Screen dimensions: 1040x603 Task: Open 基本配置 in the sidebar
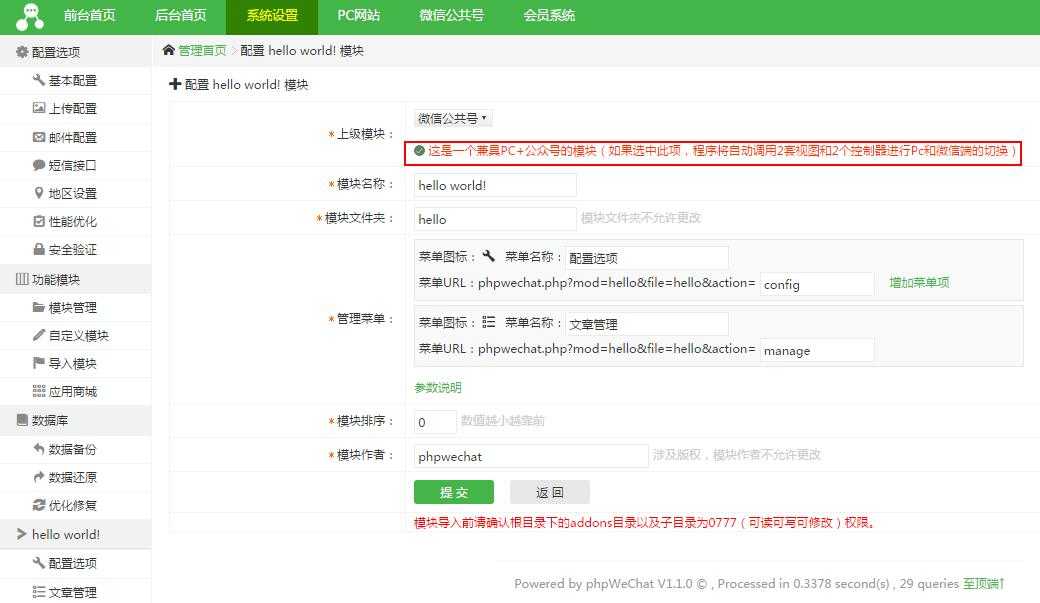tap(72, 80)
